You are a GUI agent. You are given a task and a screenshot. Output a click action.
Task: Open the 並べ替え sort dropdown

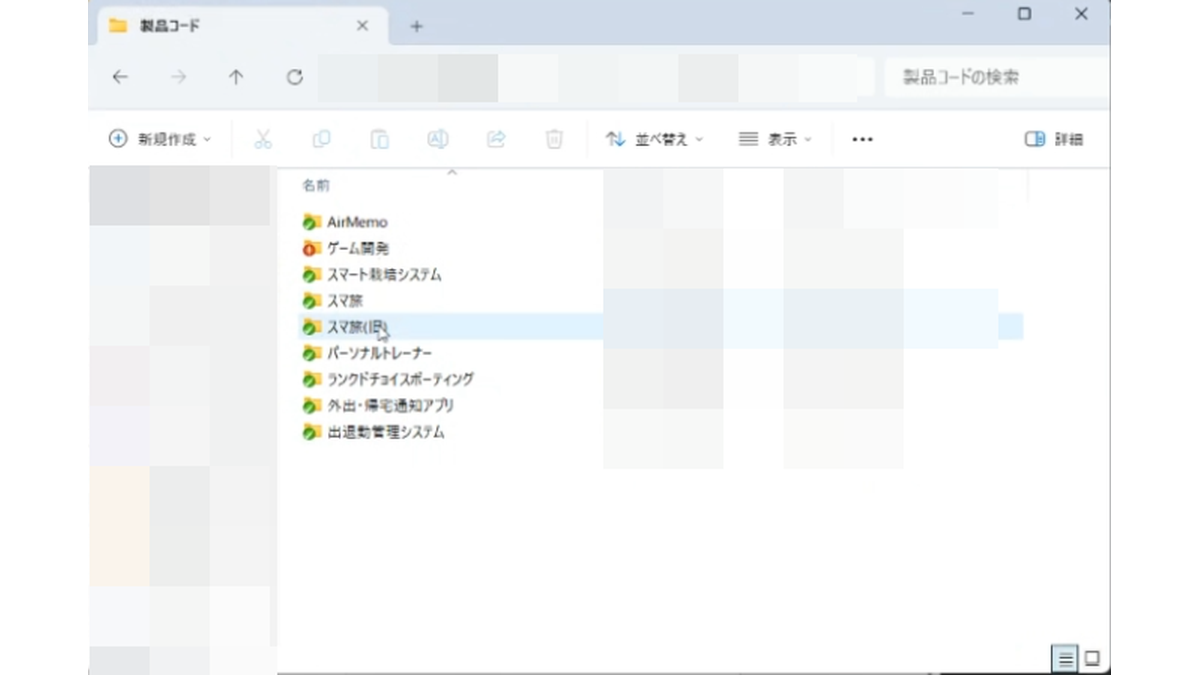tap(655, 140)
